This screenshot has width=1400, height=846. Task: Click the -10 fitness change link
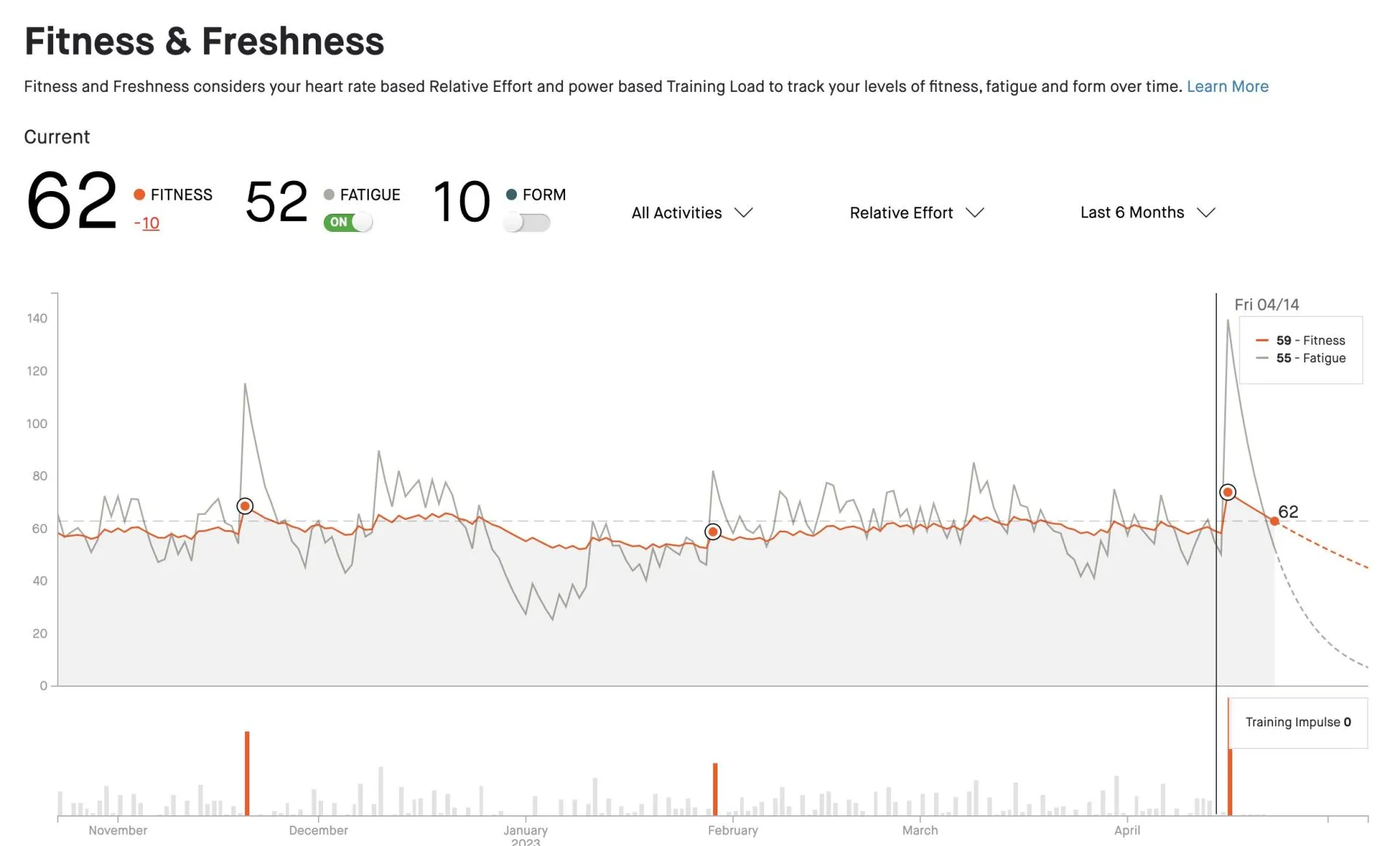[x=147, y=224]
